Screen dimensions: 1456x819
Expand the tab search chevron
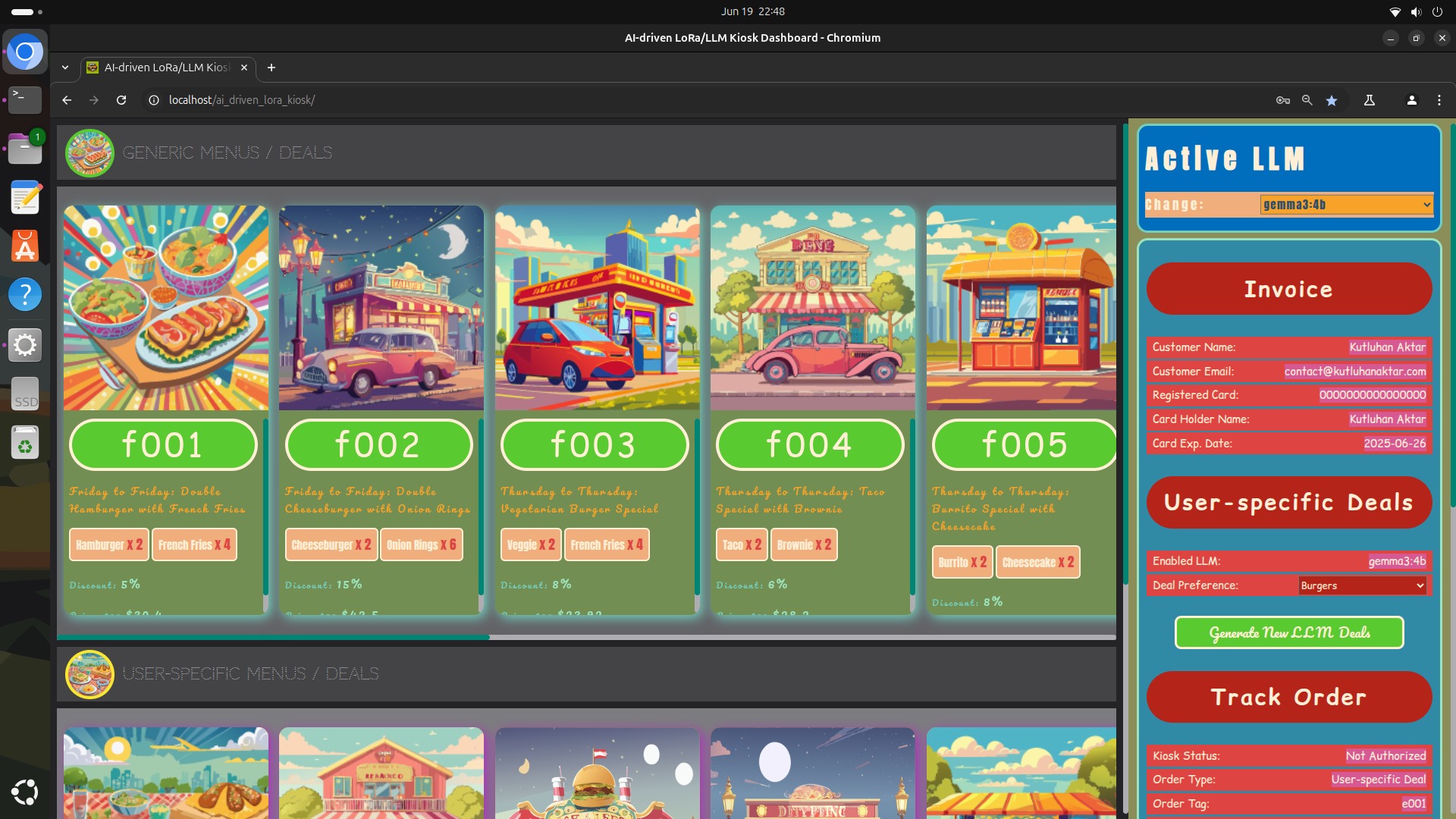65,67
